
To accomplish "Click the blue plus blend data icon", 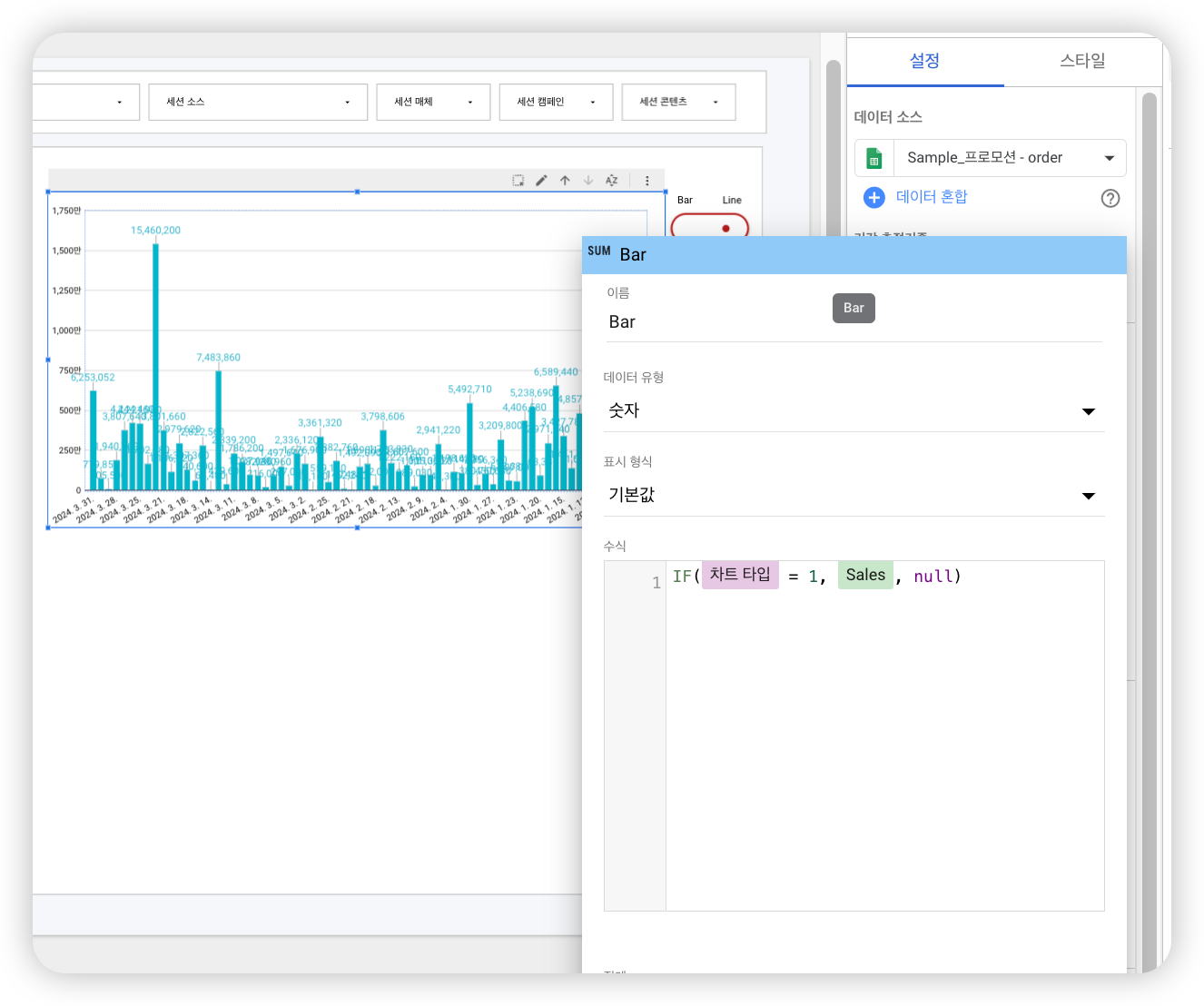I will click(x=874, y=197).
